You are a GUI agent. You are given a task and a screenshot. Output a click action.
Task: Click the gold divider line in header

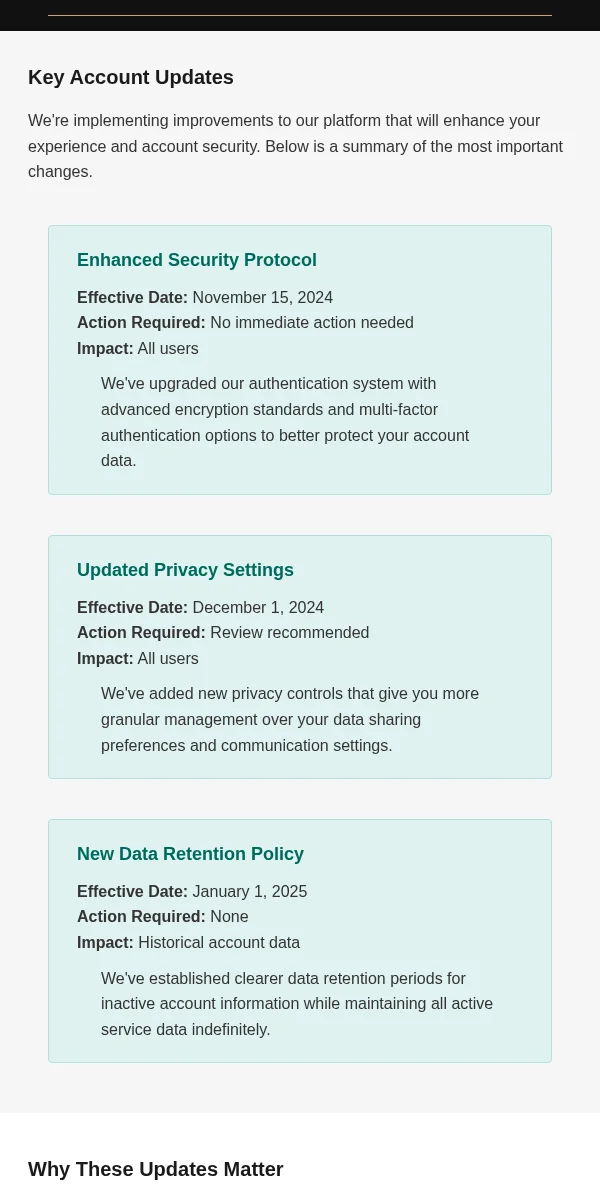pyautogui.click(x=300, y=15)
